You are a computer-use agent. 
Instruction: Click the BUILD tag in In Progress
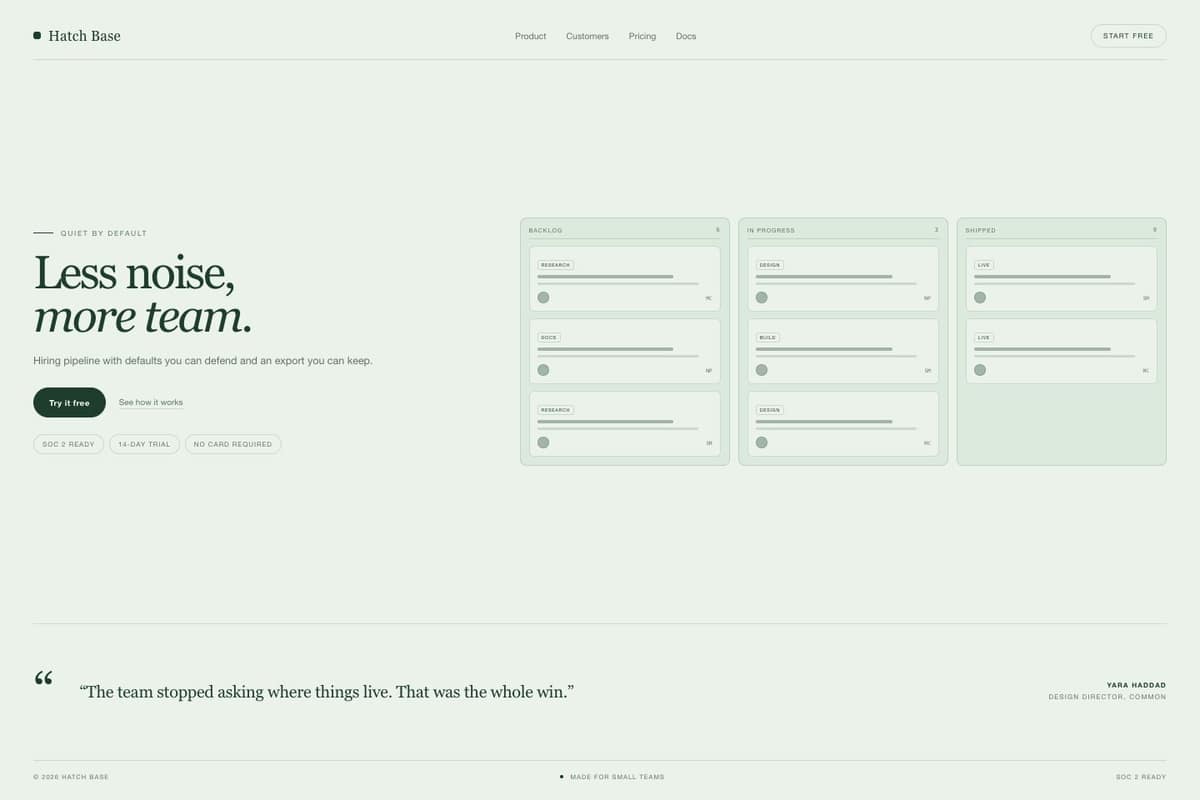(767, 338)
